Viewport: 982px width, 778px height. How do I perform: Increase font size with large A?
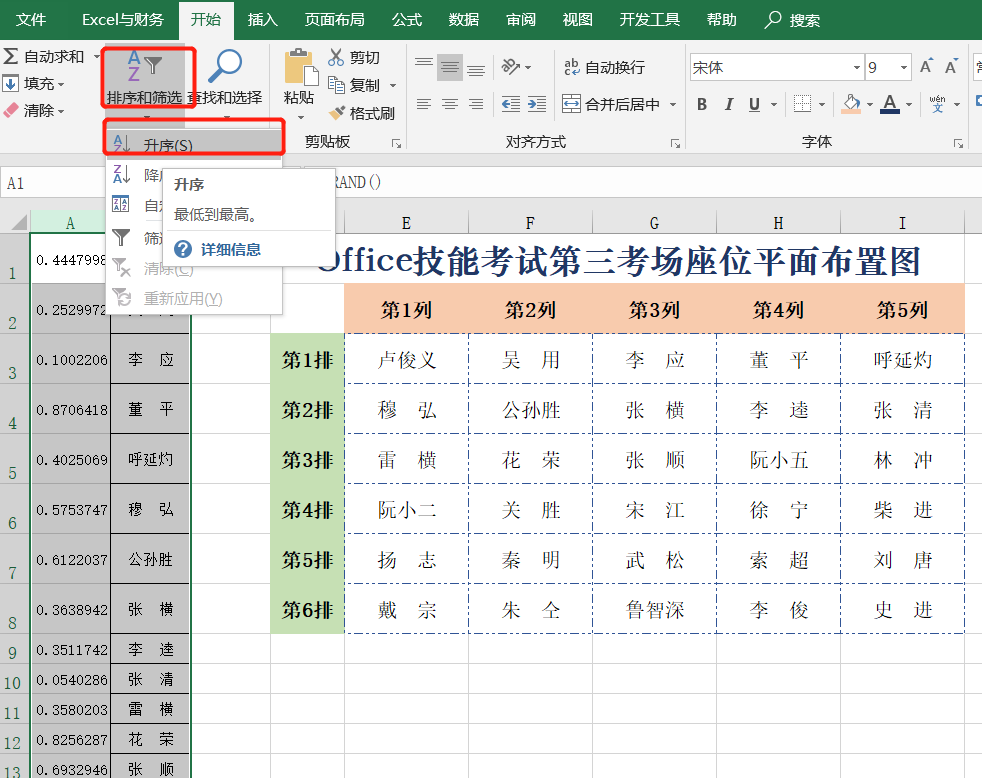[x=926, y=66]
